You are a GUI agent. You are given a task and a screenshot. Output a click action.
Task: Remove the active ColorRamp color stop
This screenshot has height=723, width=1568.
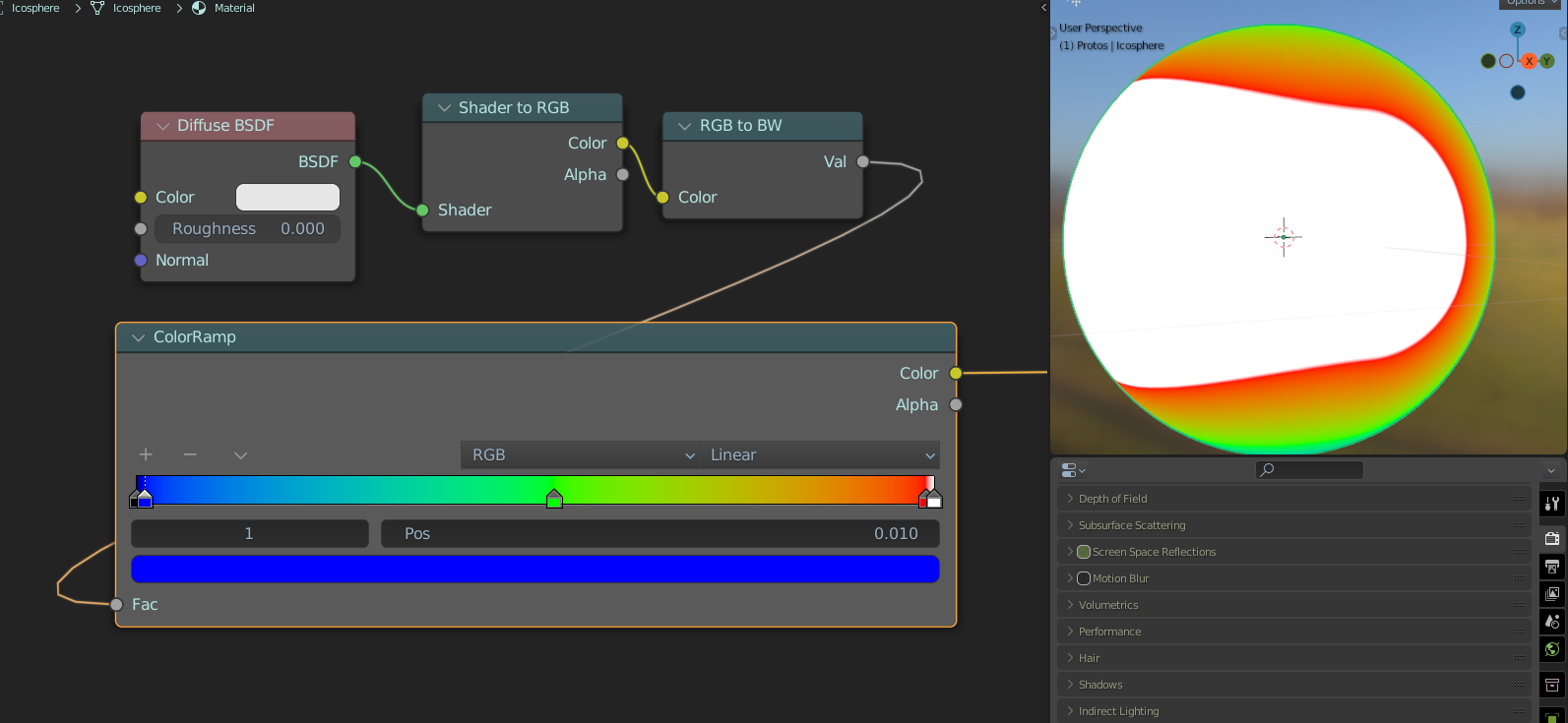coord(190,454)
